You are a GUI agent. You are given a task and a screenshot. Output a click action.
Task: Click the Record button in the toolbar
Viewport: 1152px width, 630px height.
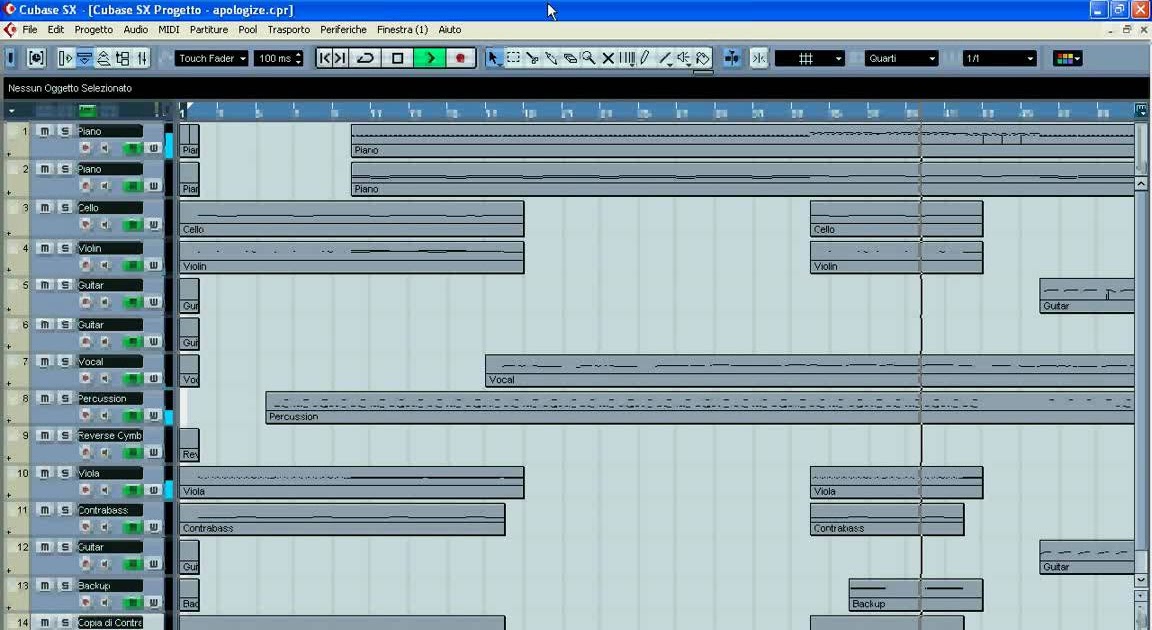click(461, 58)
